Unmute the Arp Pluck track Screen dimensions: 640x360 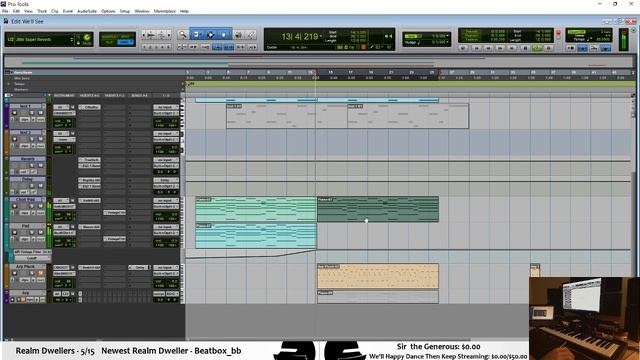tap(40, 273)
